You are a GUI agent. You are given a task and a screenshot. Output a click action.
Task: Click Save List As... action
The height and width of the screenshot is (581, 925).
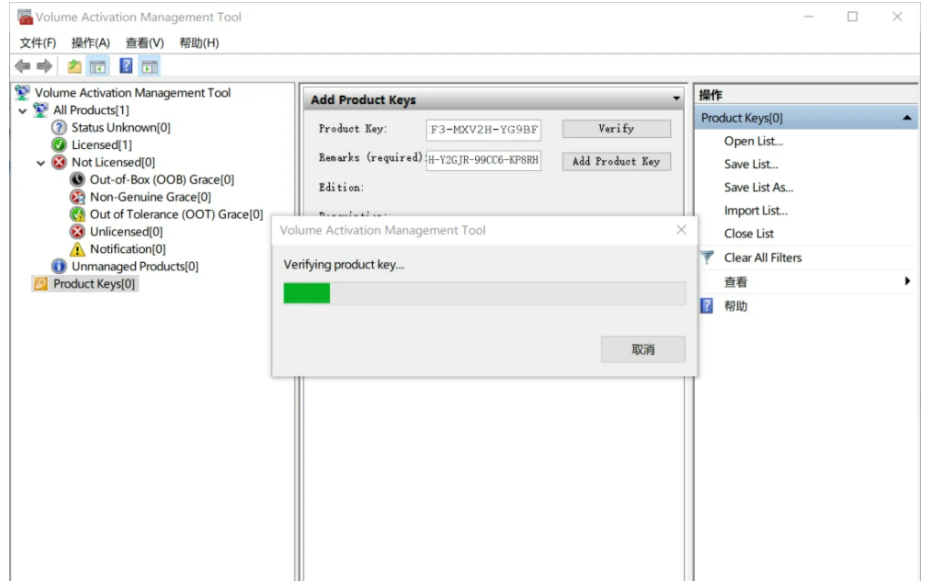(759, 188)
